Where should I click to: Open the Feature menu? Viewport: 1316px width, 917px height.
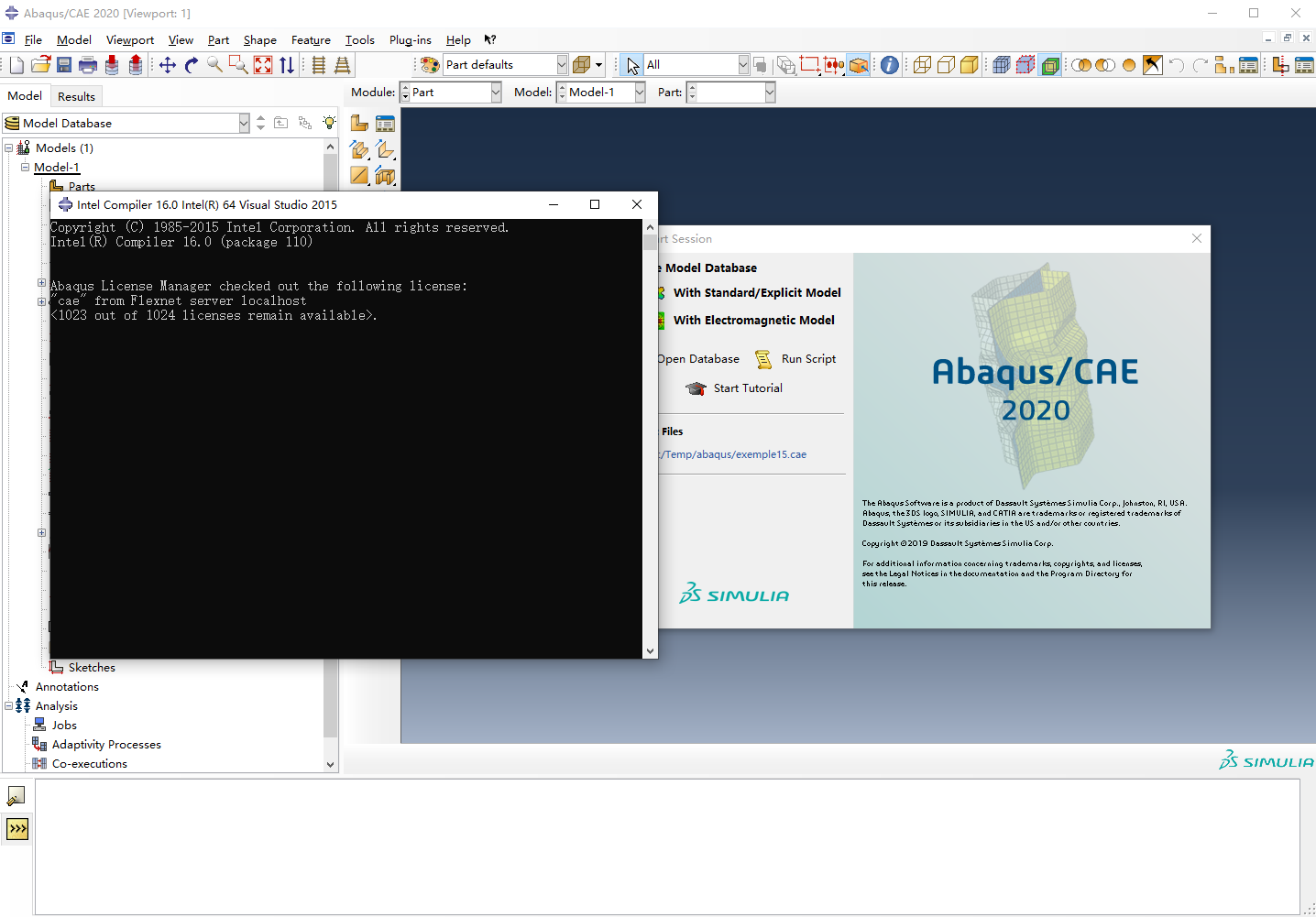pyautogui.click(x=311, y=39)
